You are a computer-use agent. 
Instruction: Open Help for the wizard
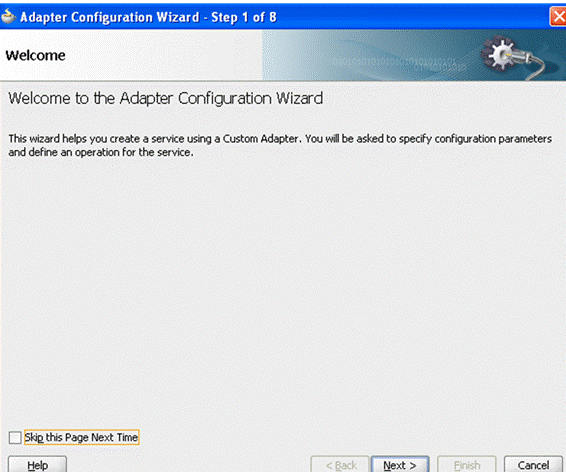[37, 465]
